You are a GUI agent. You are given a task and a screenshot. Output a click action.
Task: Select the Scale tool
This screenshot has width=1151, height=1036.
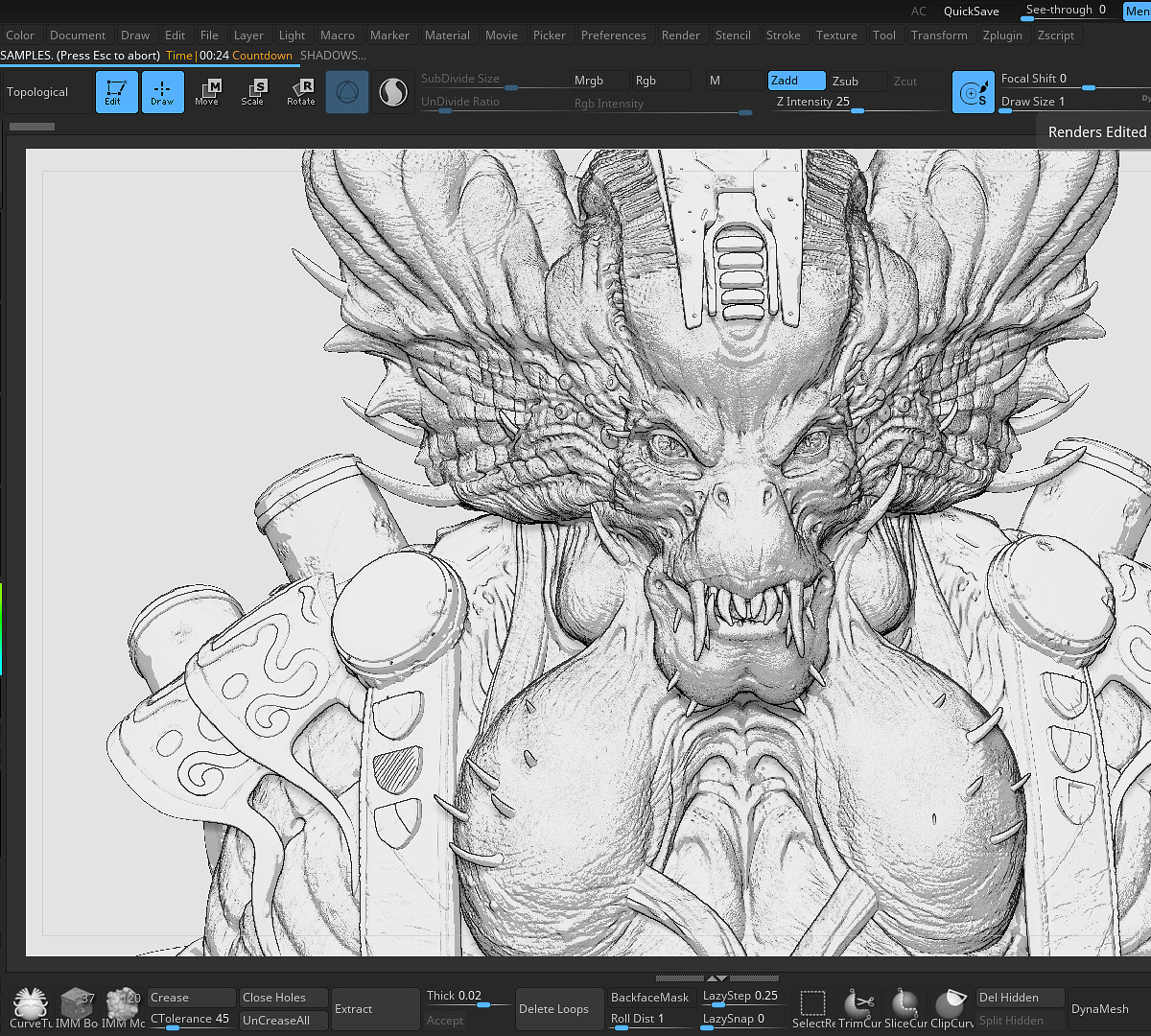point(253,92)
